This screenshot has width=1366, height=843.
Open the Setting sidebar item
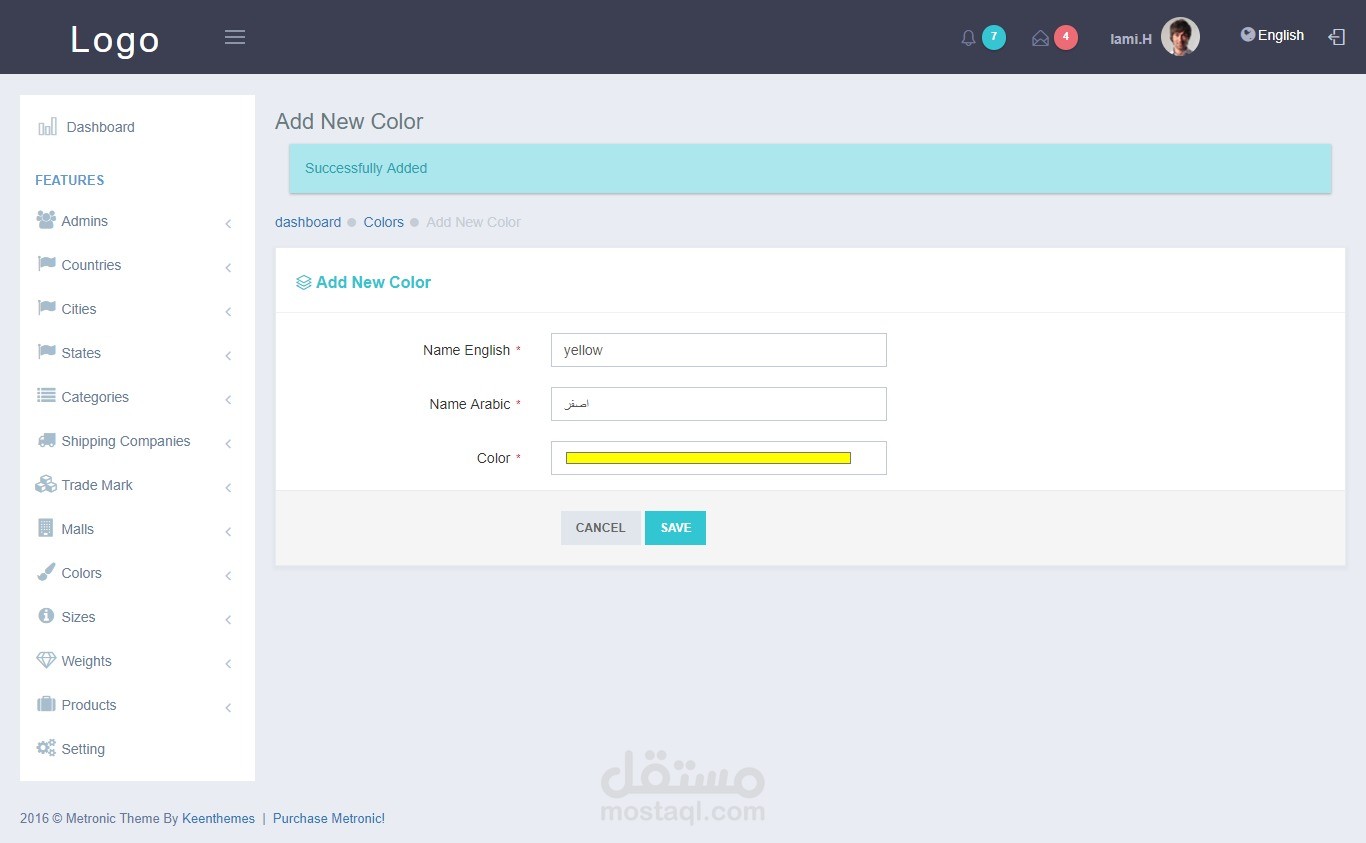click(x=137, y=749)
